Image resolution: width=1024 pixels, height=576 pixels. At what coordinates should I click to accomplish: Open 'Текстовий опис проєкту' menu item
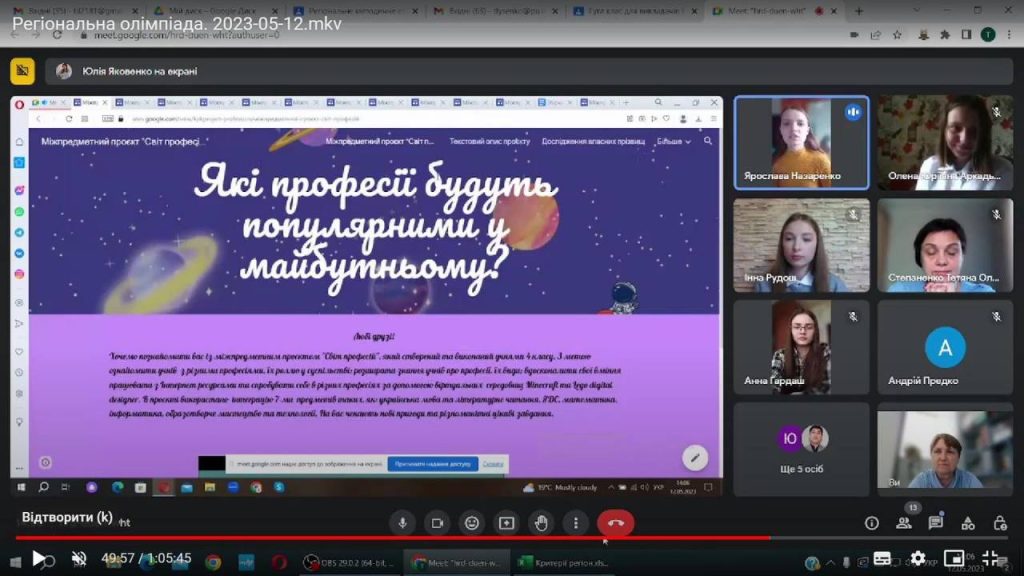[x=489, y=142]
